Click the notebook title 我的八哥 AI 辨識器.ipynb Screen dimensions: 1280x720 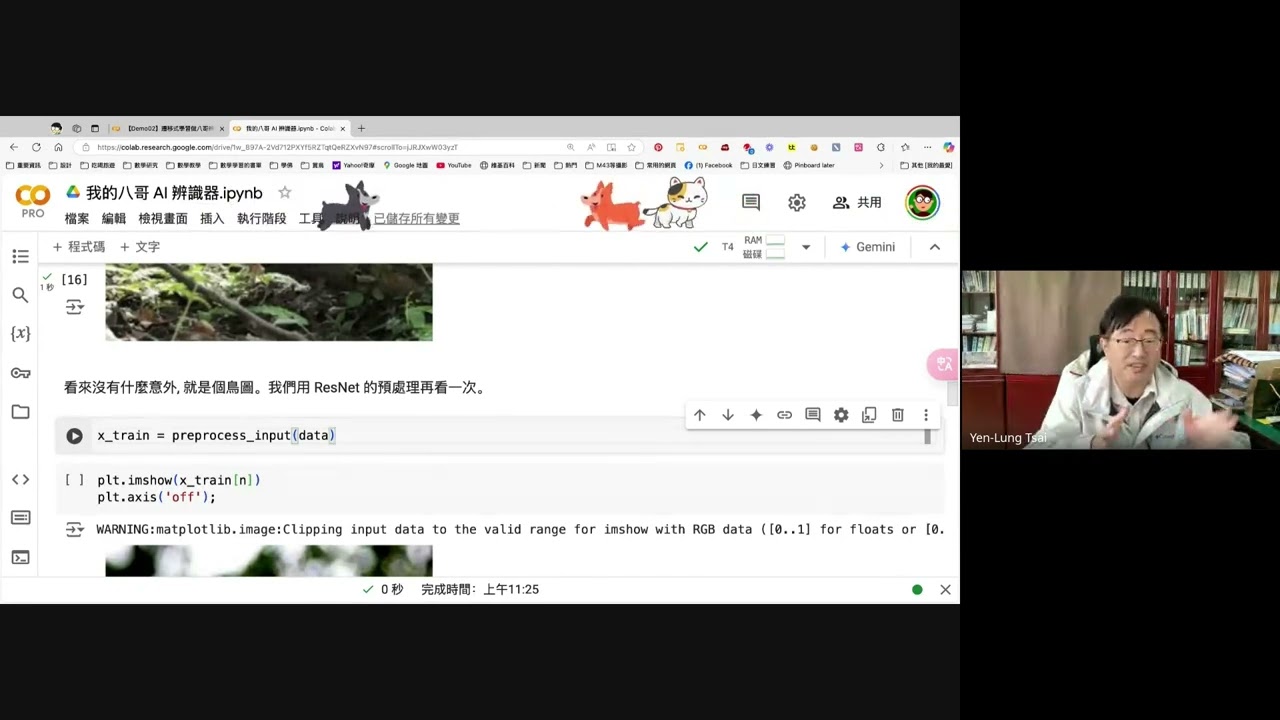point(174,193)
